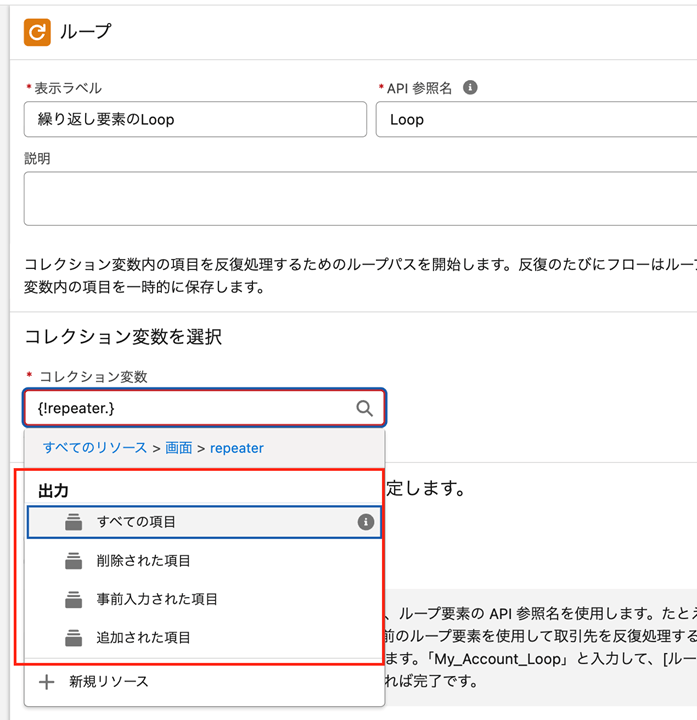Create a new resource via 新規リソース

pyautogui.click(x=109, y=681)
